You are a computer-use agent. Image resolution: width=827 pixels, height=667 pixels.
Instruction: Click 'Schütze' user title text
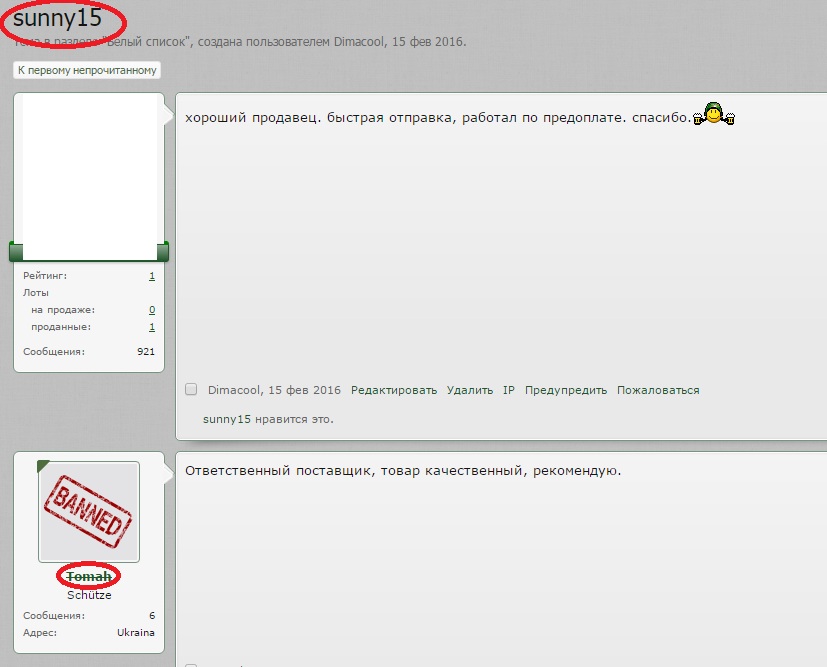(x=89, y=595)
